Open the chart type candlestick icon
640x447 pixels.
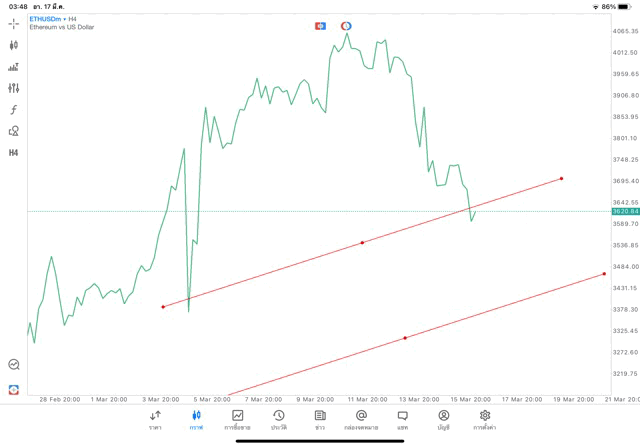click(14, 45)
